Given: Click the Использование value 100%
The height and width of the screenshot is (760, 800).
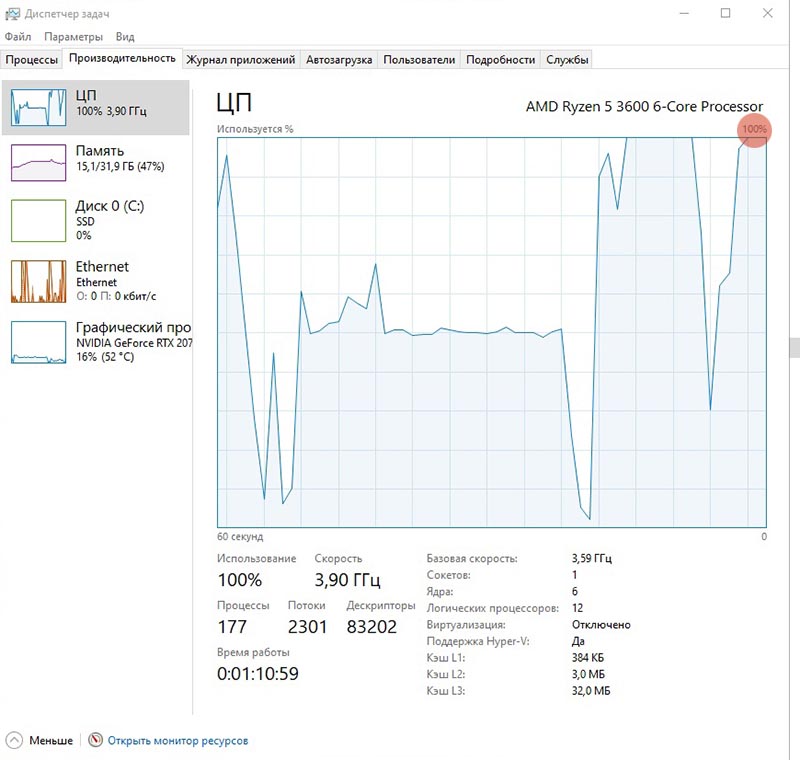Looking at the screenshot, I should tap(240, 580).
